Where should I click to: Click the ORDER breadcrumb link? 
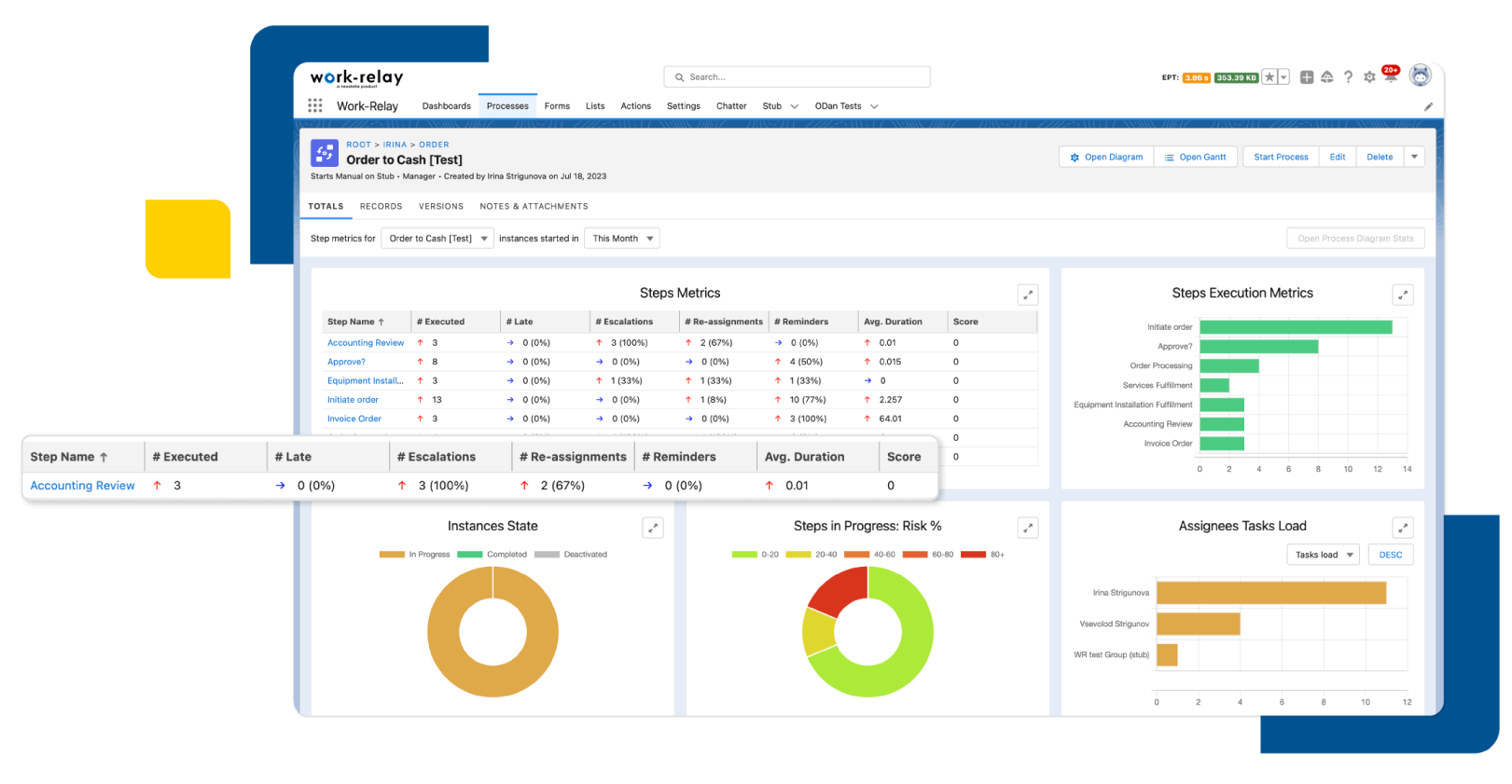434,144
